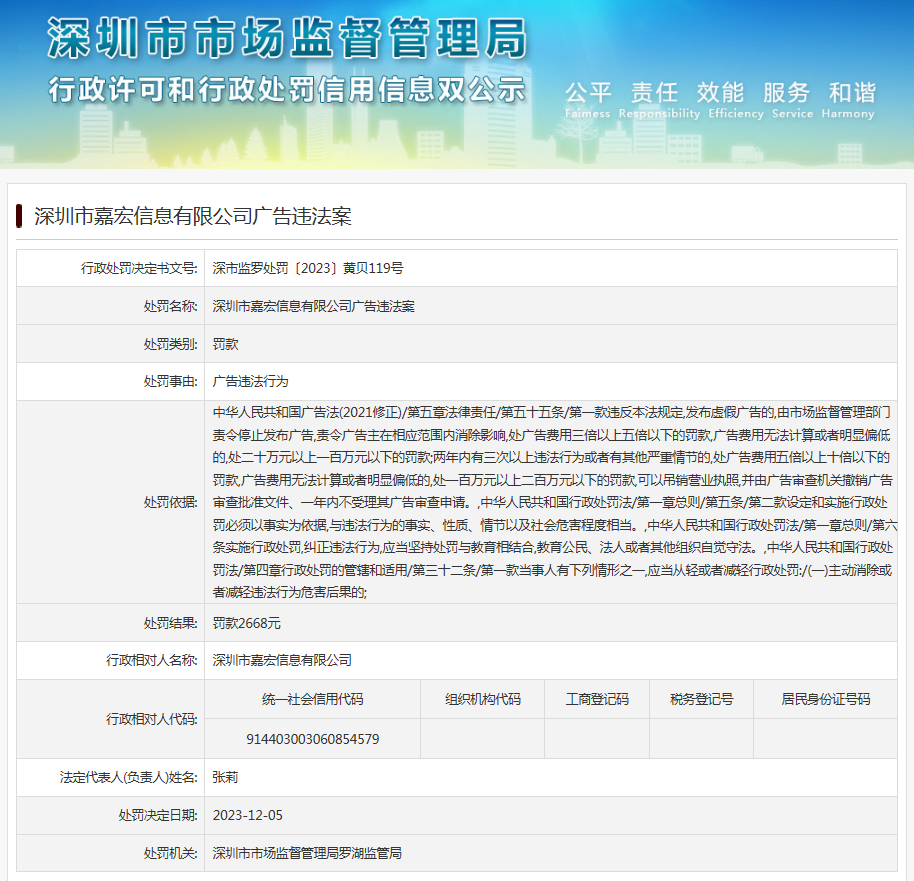Click the 效能 Efficiency slogan text
Image resolution: width=914 pixels, height=881 pixels.
click(721, 100)
